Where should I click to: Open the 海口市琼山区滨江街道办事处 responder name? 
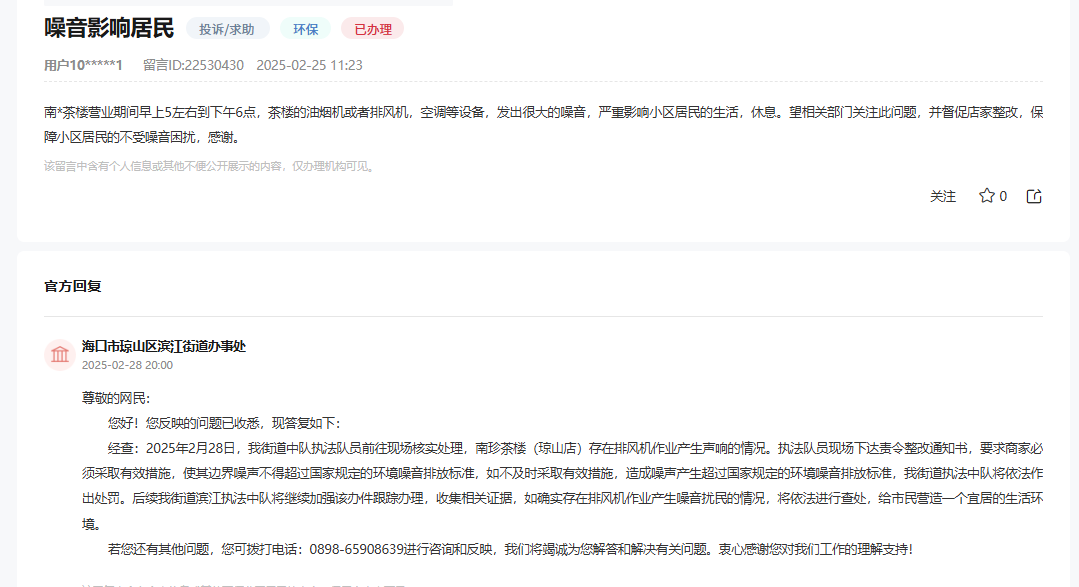click(x=164, y=346)
